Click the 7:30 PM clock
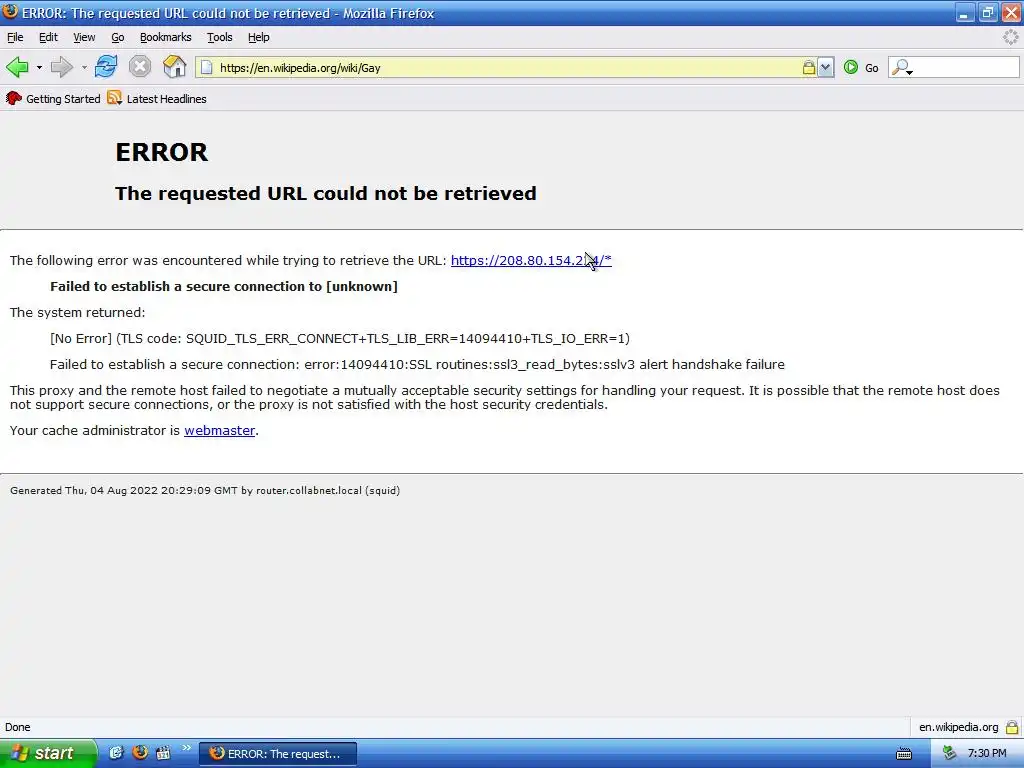Viewport: 1024px width, 768px height. (987, 754)
